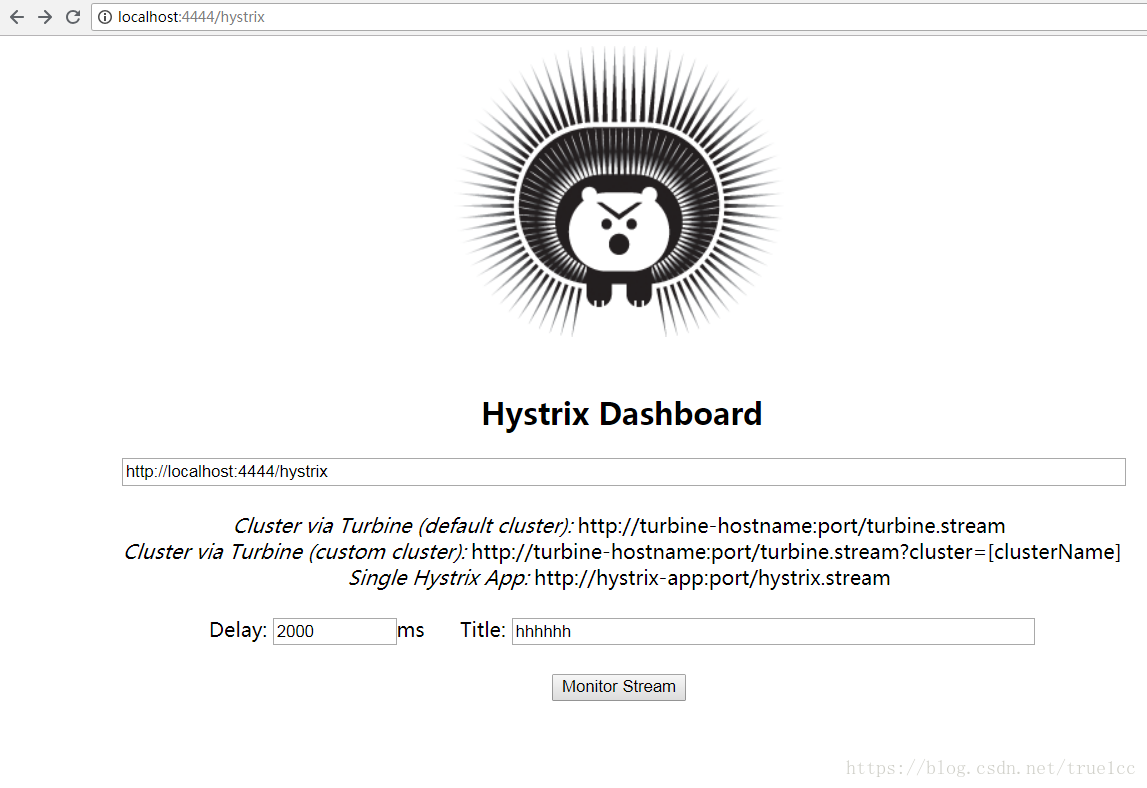
Task: Click 'Single Hystrix App:' label
Action: (x=439, y=578)
